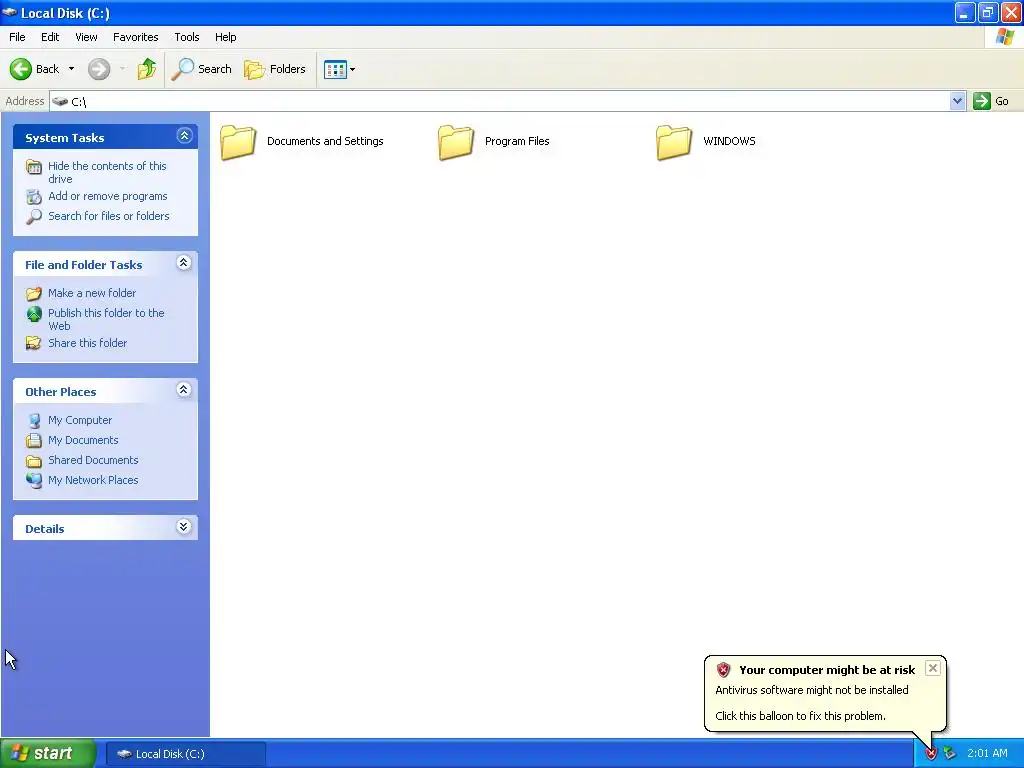Image resolution: width=1024 pixels, height=768 pixels.
Task: Click the Add or remove programs icon
Action: tap(34, 197)
